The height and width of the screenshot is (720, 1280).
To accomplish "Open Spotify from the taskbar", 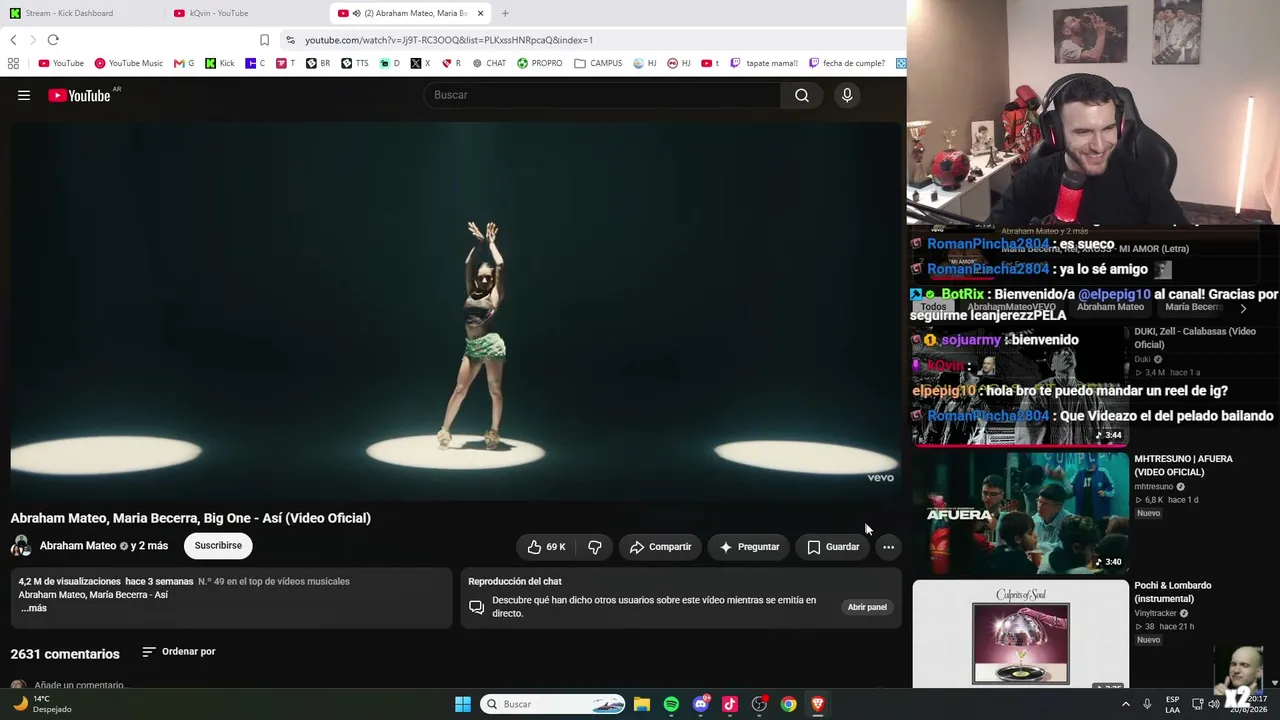I will pos(671,704).
